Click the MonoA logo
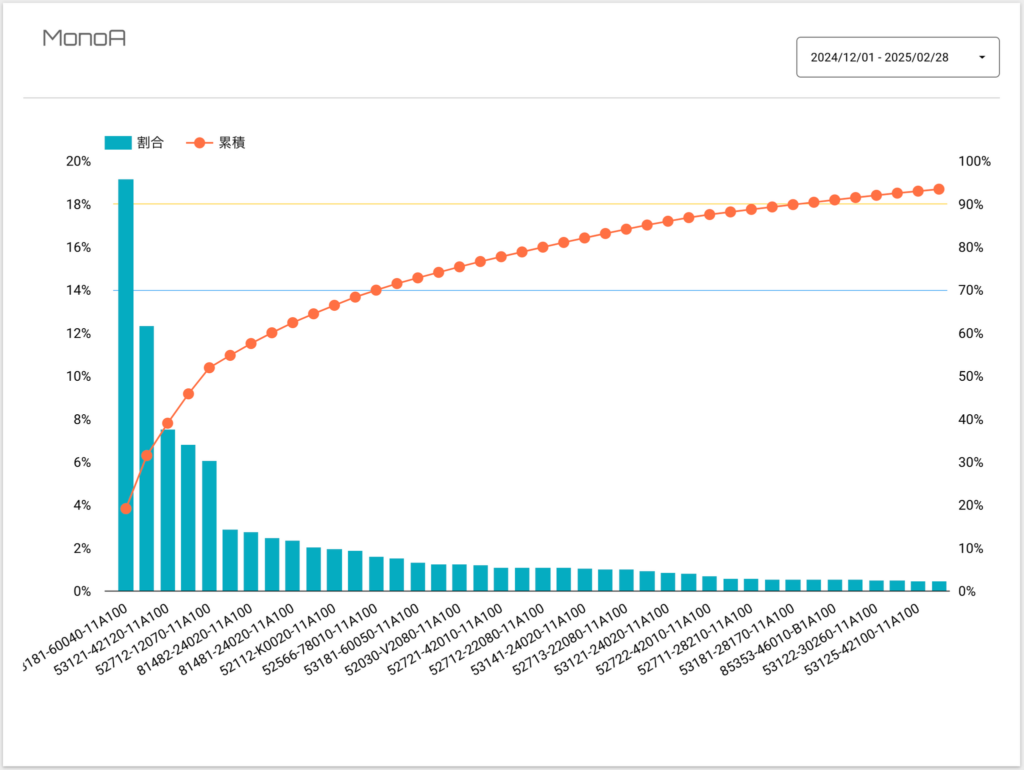Screen dimensions: 1024x770 [84, 38]
